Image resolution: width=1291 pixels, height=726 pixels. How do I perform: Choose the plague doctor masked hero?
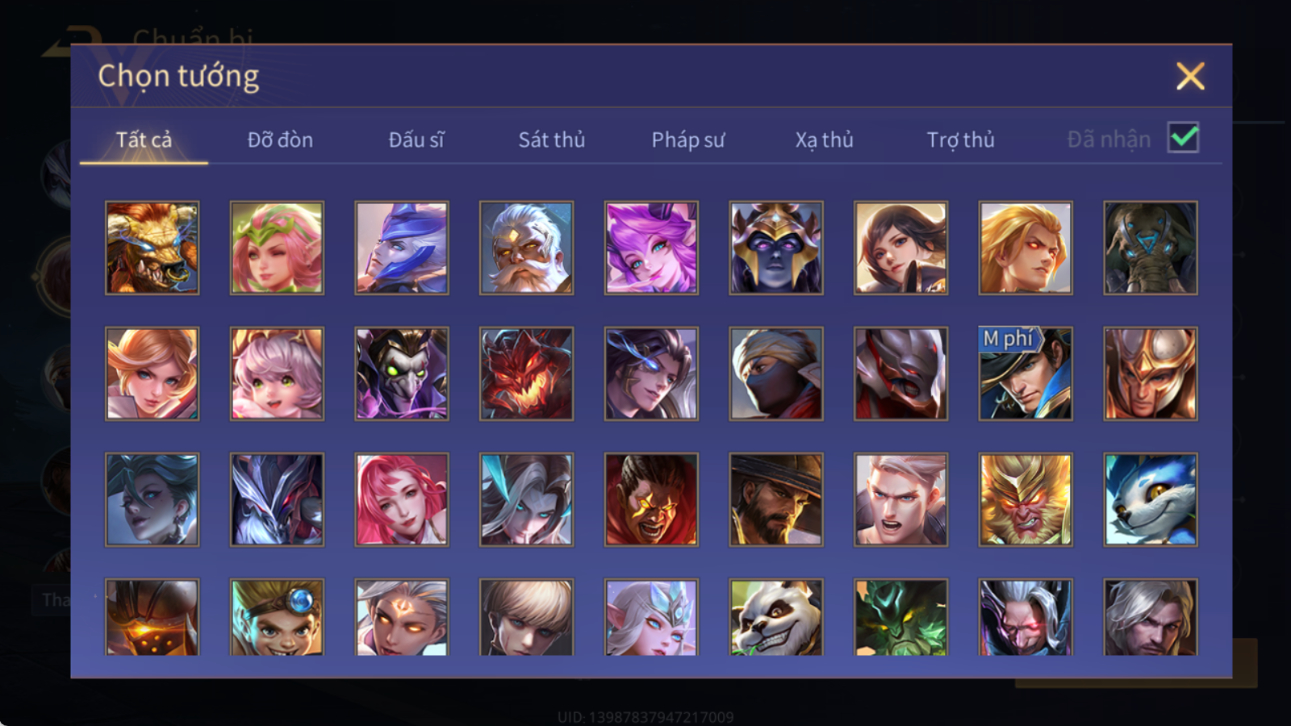tap(401, 373)
